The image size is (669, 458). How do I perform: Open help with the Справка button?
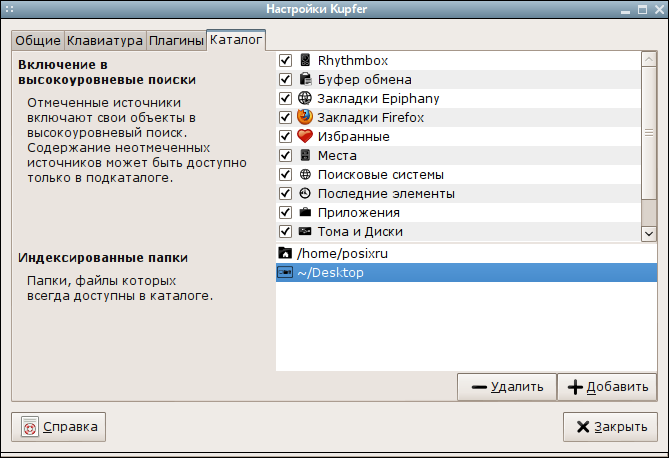58,426
